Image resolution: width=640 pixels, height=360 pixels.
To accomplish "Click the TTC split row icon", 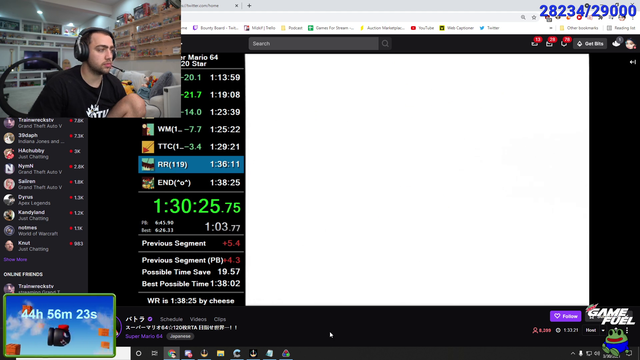I will tap(148, 147).
